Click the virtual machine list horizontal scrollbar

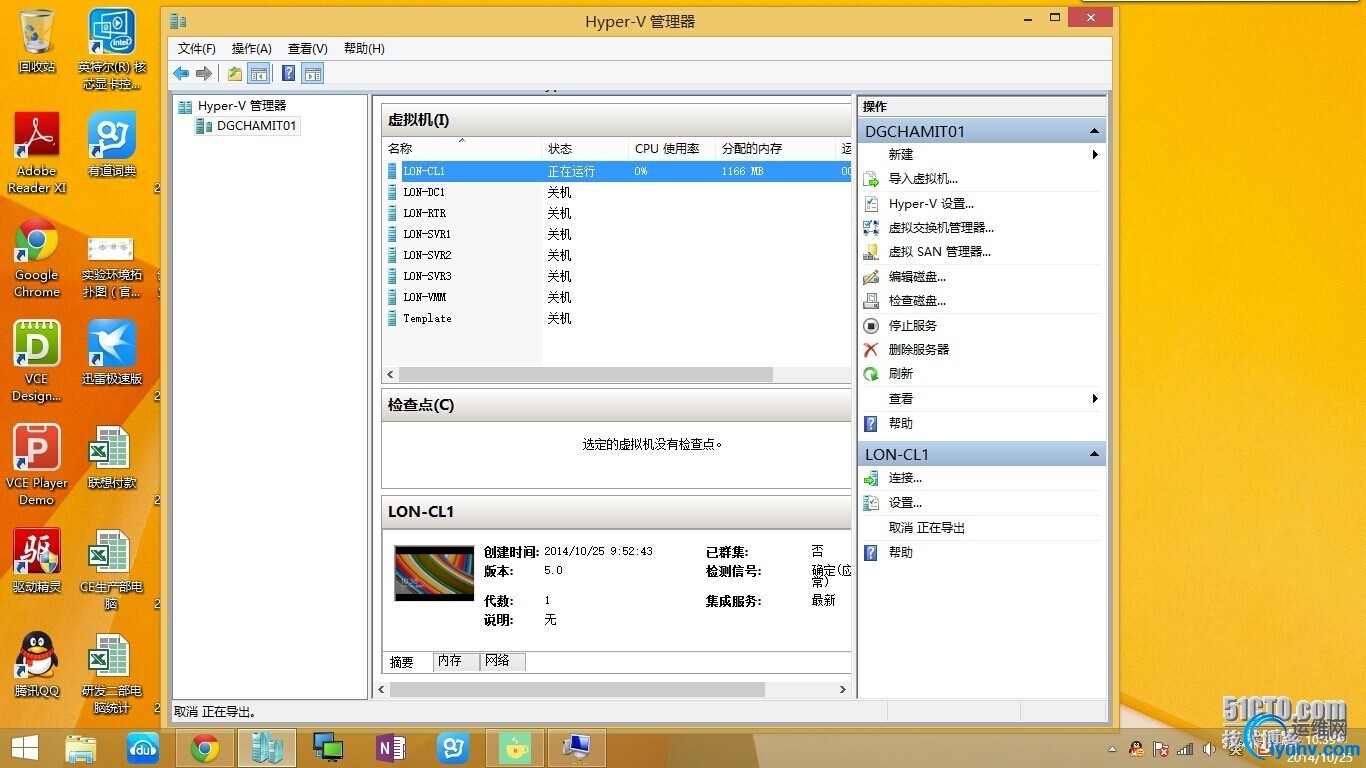pyautogui.click(x=585, y=374)
